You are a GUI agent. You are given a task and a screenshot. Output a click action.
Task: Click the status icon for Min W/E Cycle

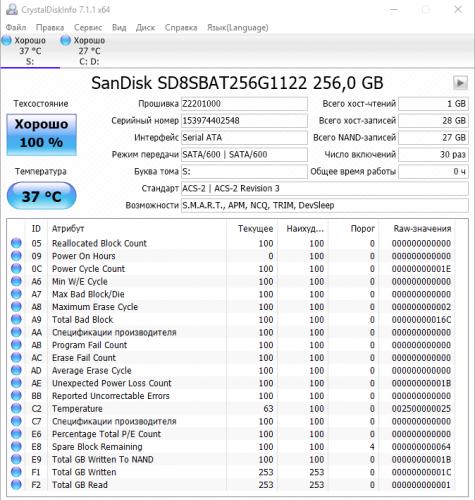click(x=16, y=281)
